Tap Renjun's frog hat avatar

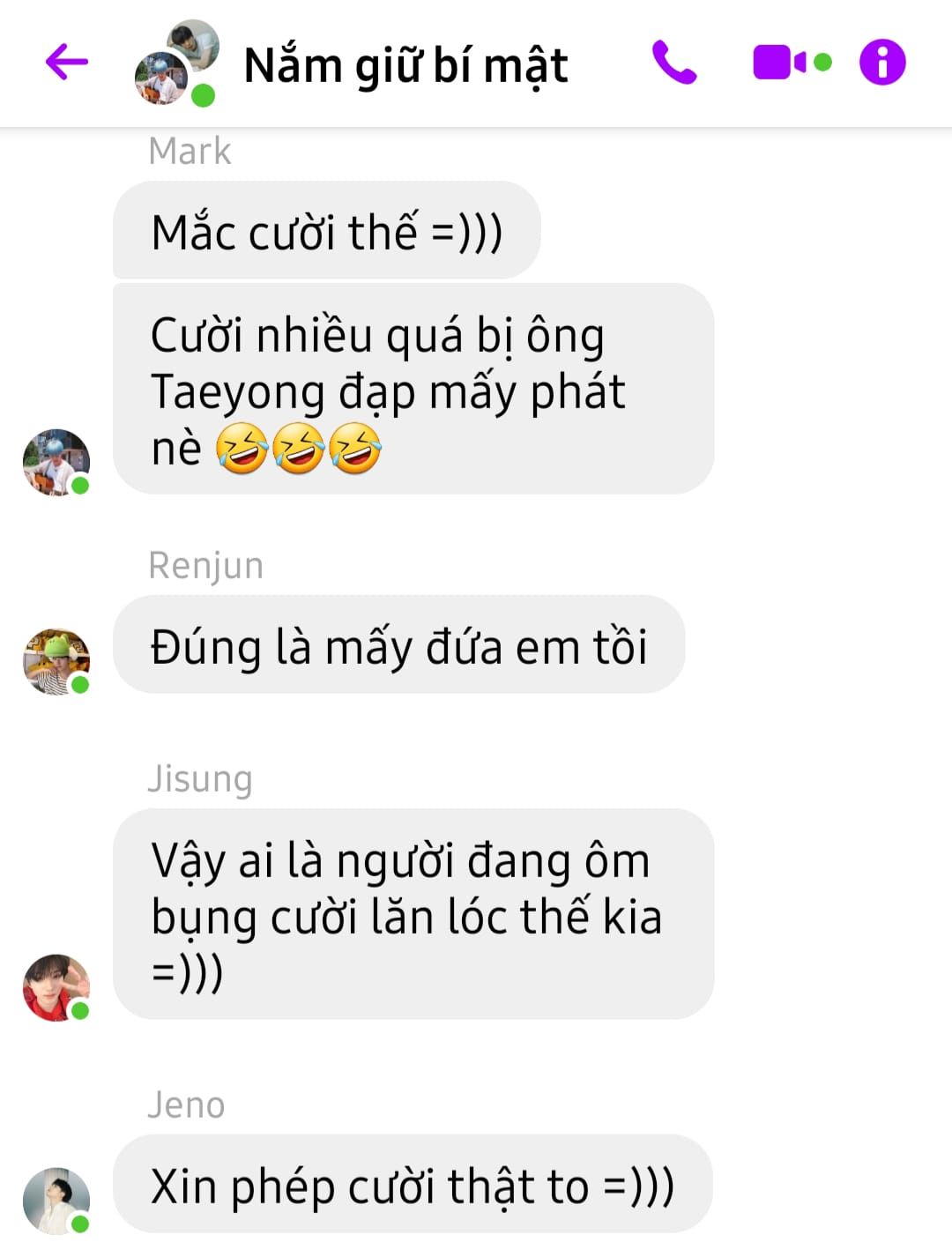click(x=56, y=662)
